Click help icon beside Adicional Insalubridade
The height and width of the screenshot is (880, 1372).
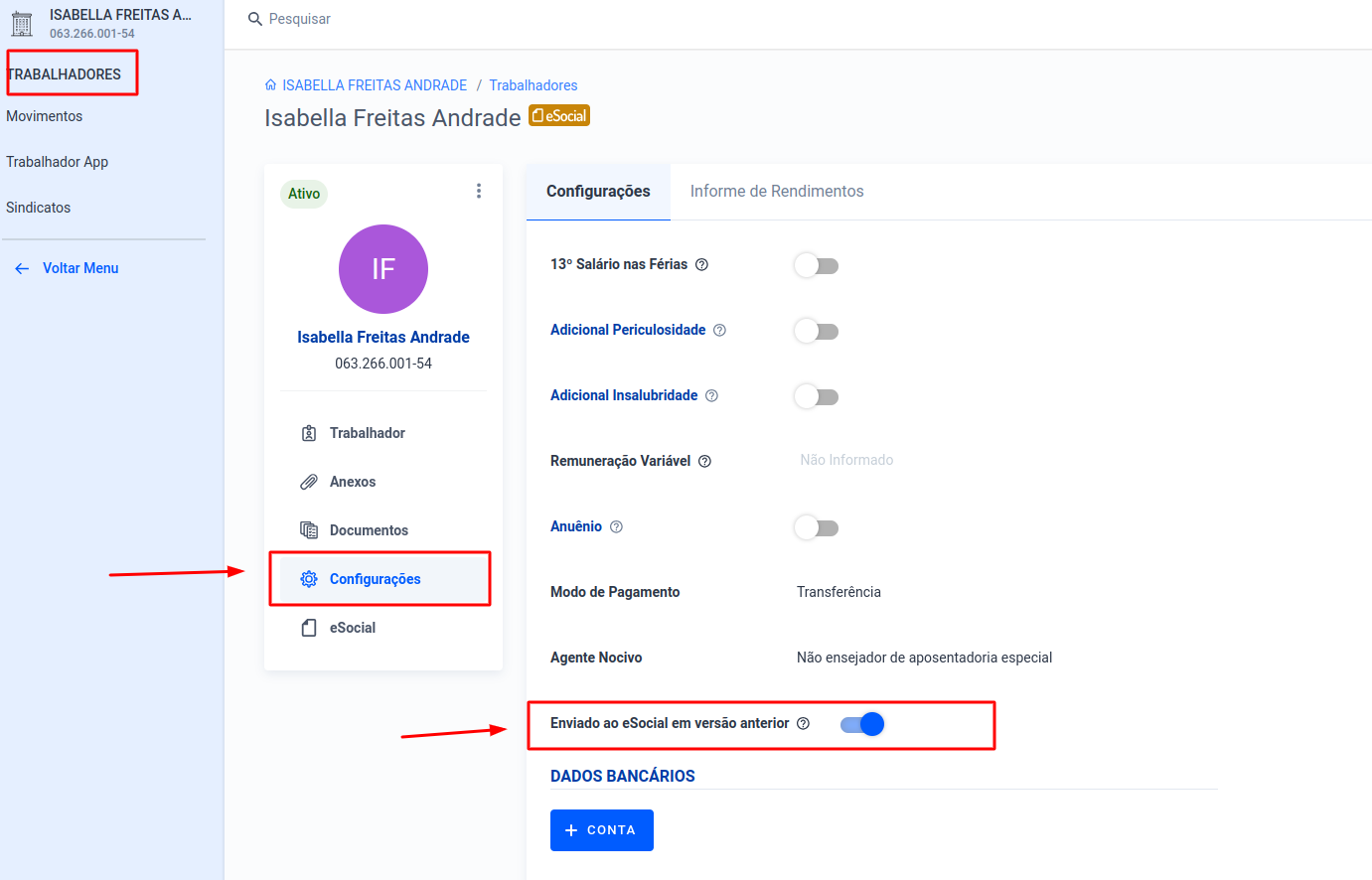point(711,395)
